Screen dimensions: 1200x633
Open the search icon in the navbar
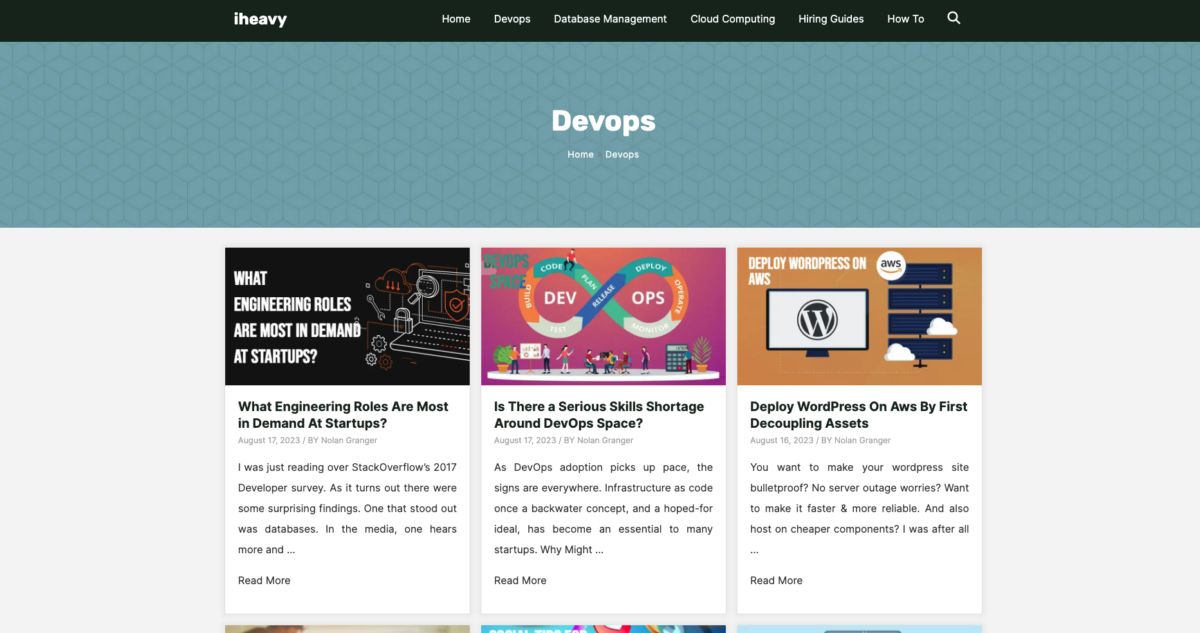point(953,18)
